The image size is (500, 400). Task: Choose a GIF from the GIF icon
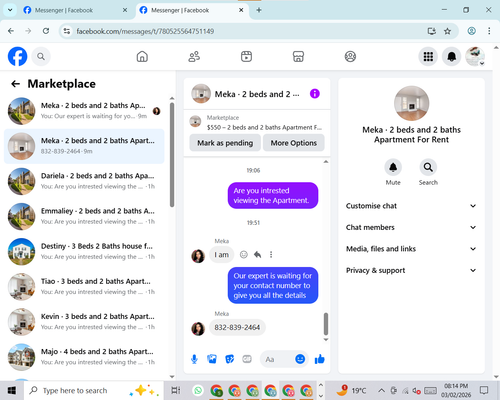pos(247,359)
